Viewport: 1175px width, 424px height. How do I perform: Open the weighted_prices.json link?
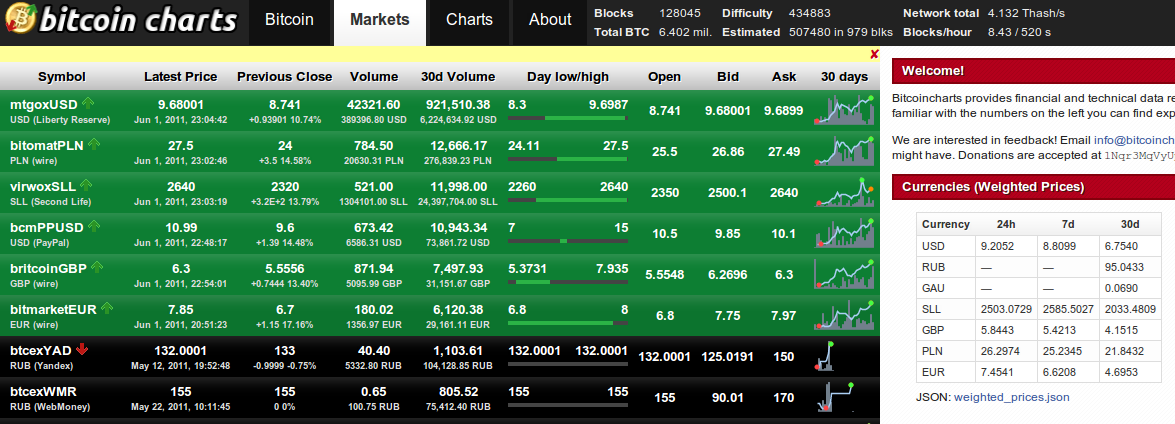point(1012,397)
